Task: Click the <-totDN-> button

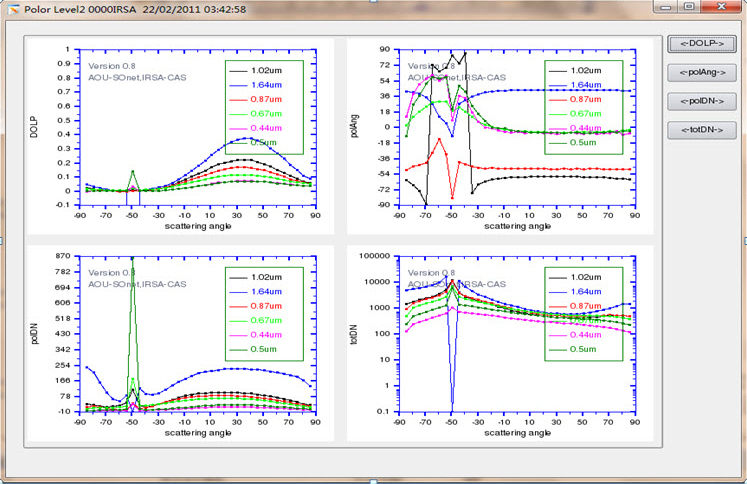Action: tap(702, 129)
